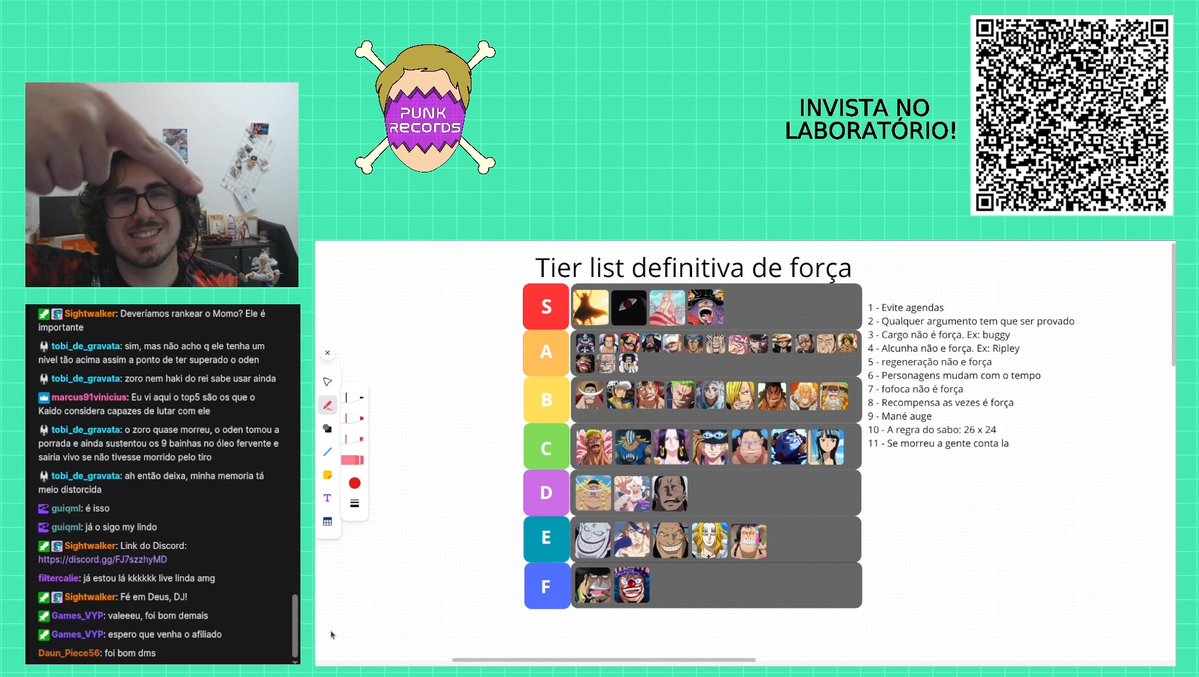Close the whiteboard toolbar with the X
The width and height of the screenshot is (1199, 677).
tap(327, 353)
